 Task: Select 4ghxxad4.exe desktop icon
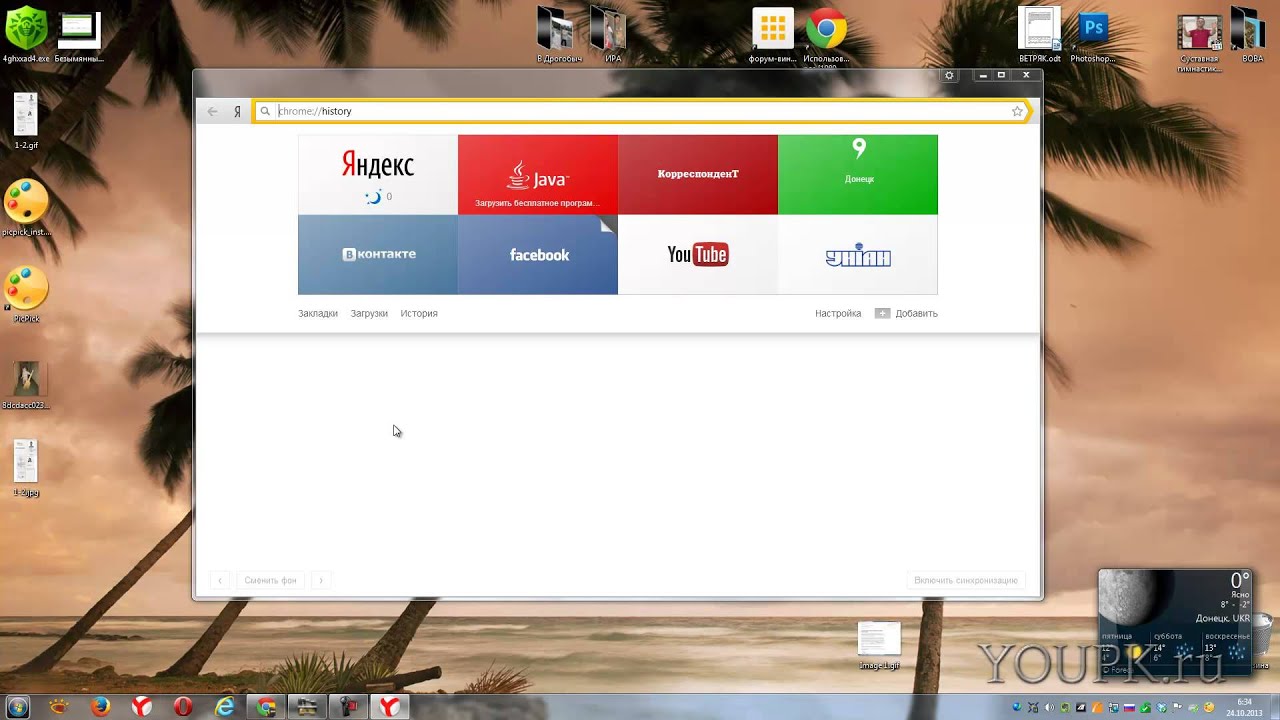[x=25, y=35]
